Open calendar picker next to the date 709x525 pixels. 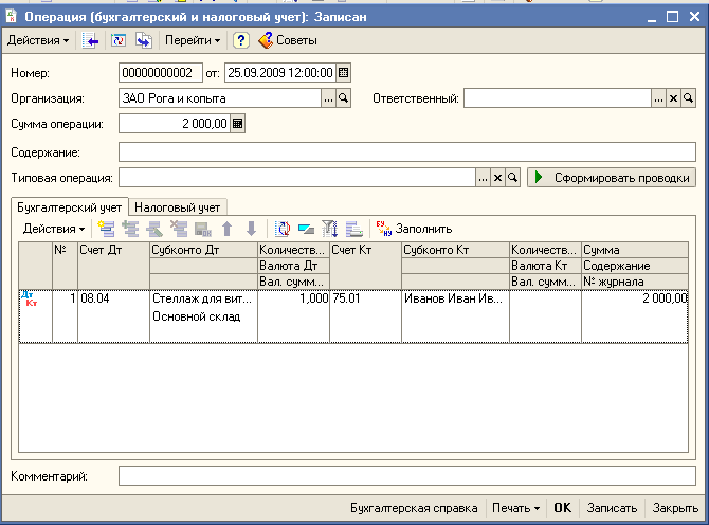pyautogui.click(x=344, y=72)
